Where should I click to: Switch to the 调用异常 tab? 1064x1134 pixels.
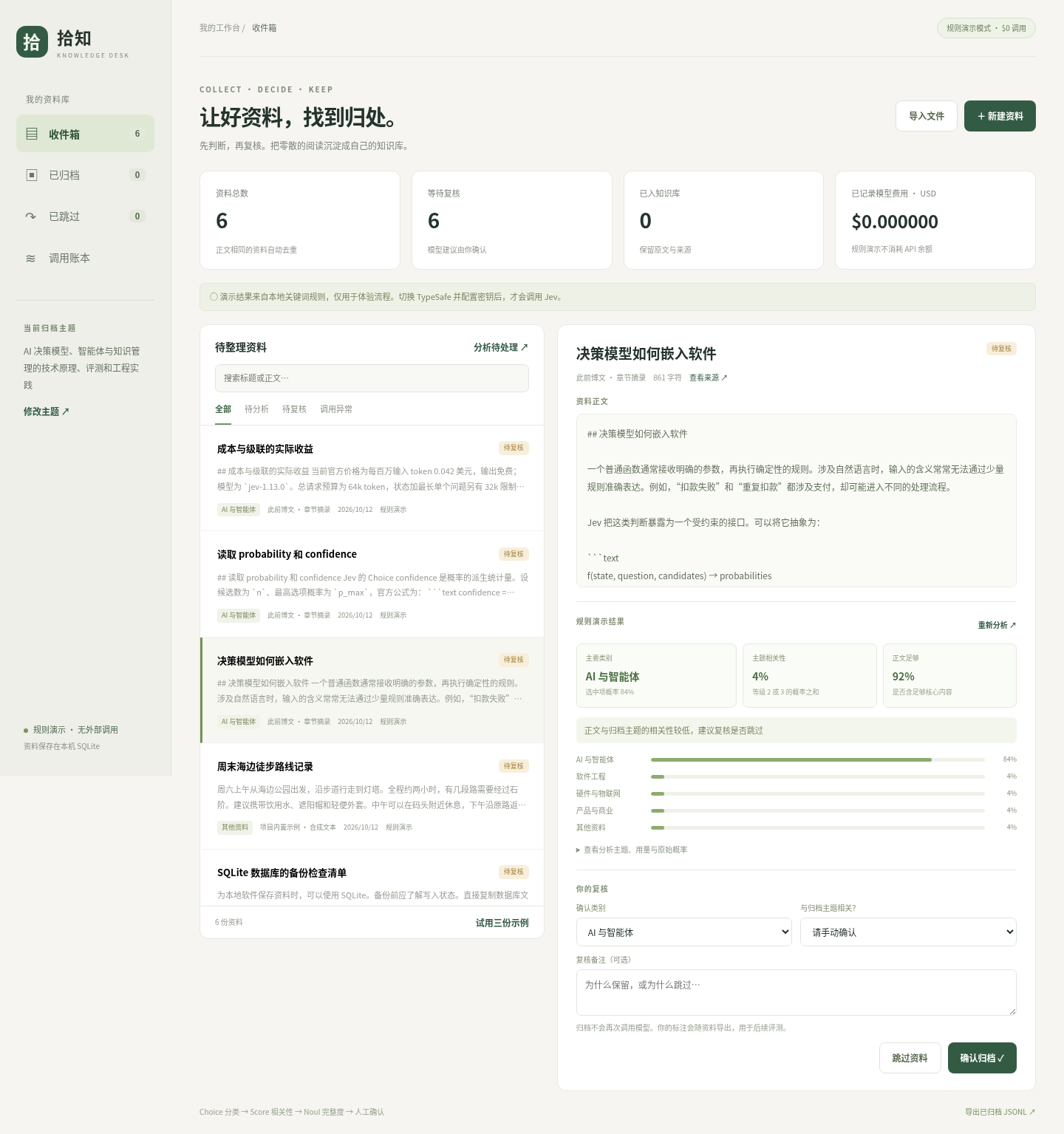pyautogui.click(x=336, y=409)
